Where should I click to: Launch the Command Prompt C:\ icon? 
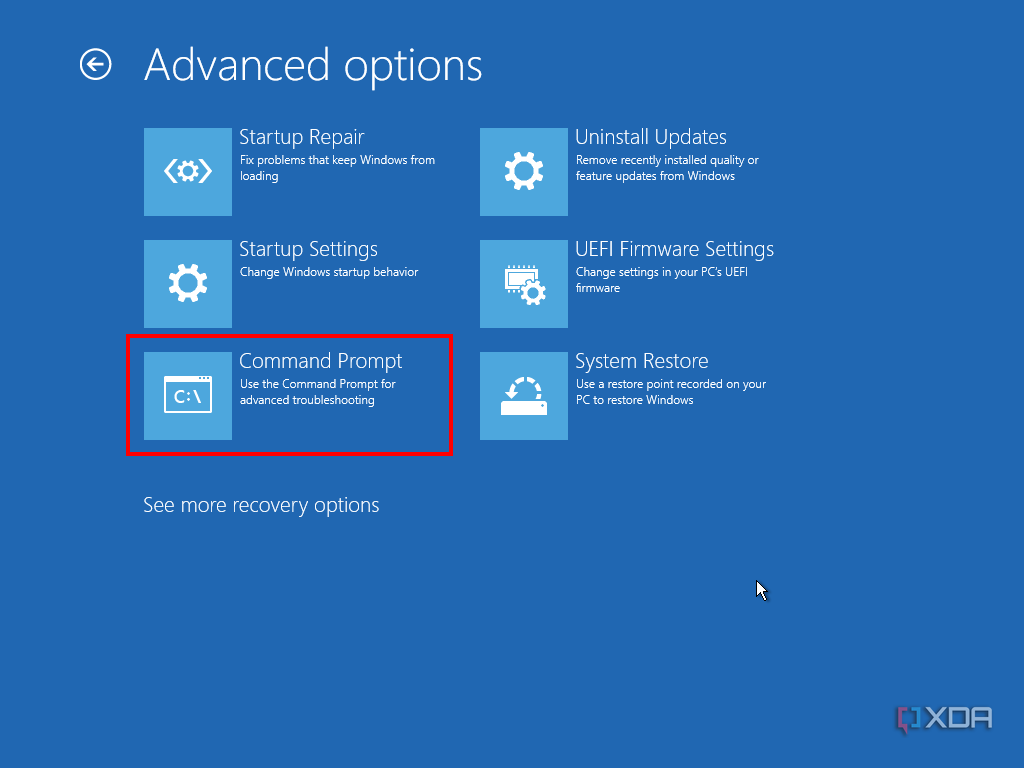pos(187,396)
